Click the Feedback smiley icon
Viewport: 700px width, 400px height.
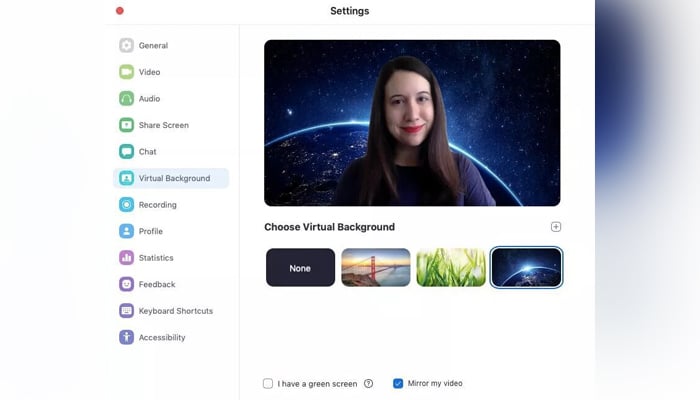coord(126,284)
